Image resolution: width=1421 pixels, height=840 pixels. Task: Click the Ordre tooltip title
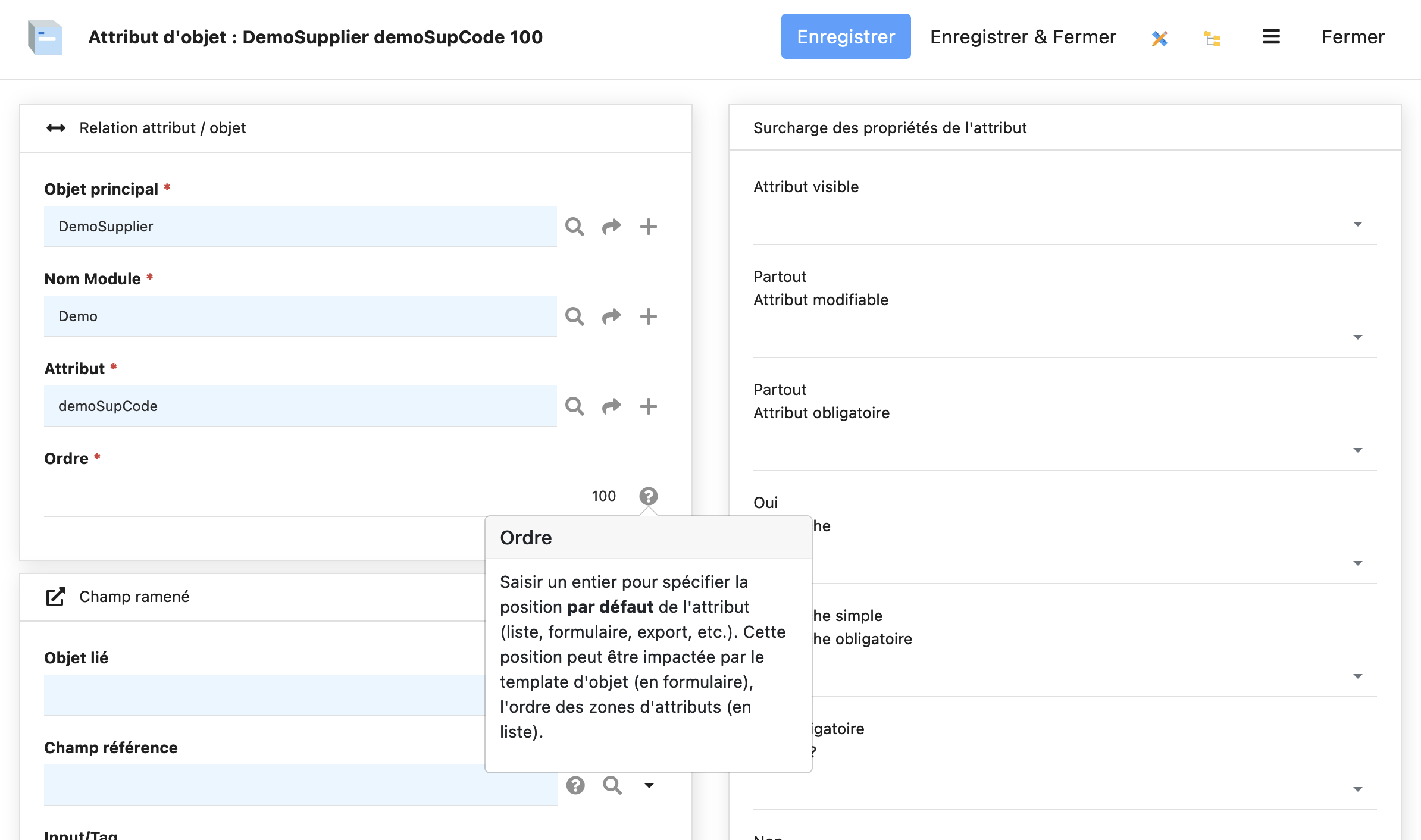point(526,538)
